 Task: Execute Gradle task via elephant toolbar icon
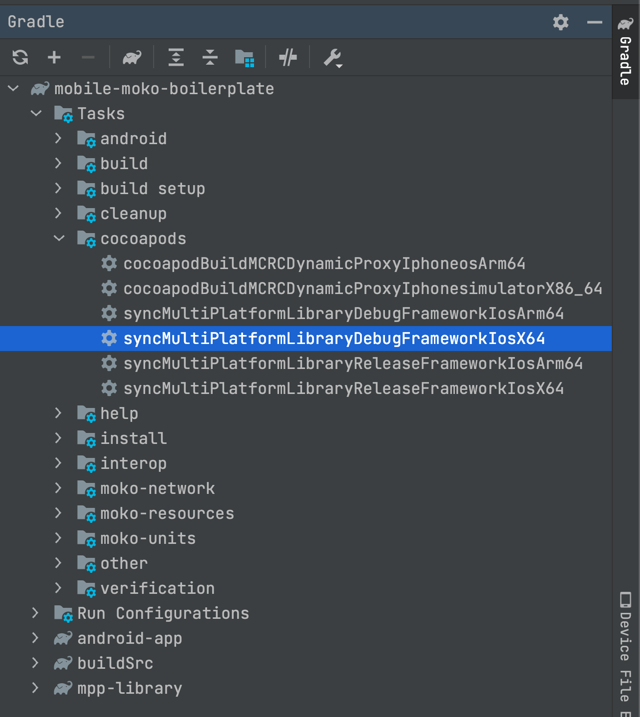coord(132,58)
